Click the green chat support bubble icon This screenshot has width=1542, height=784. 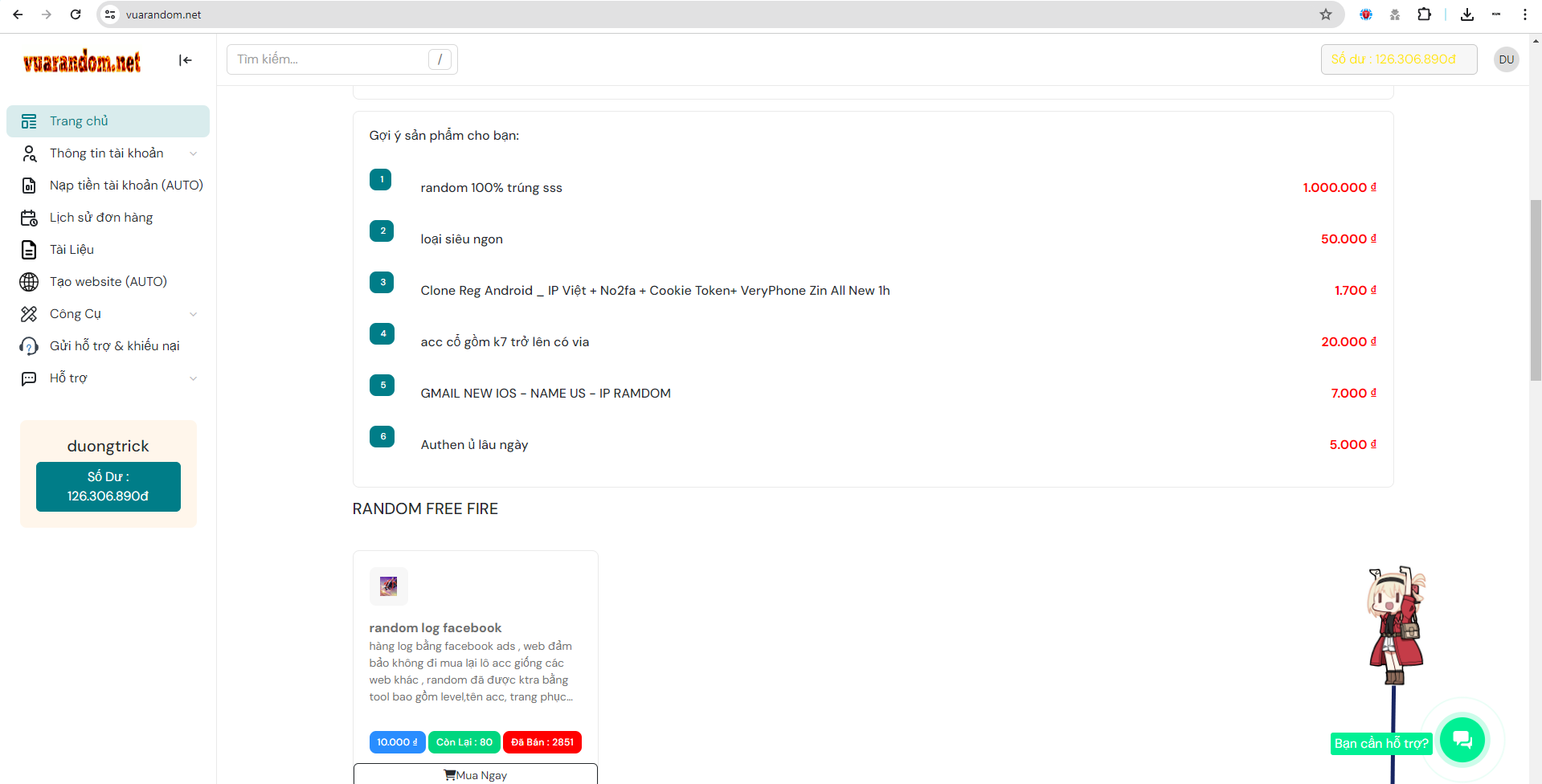(x=1462, y=739)
